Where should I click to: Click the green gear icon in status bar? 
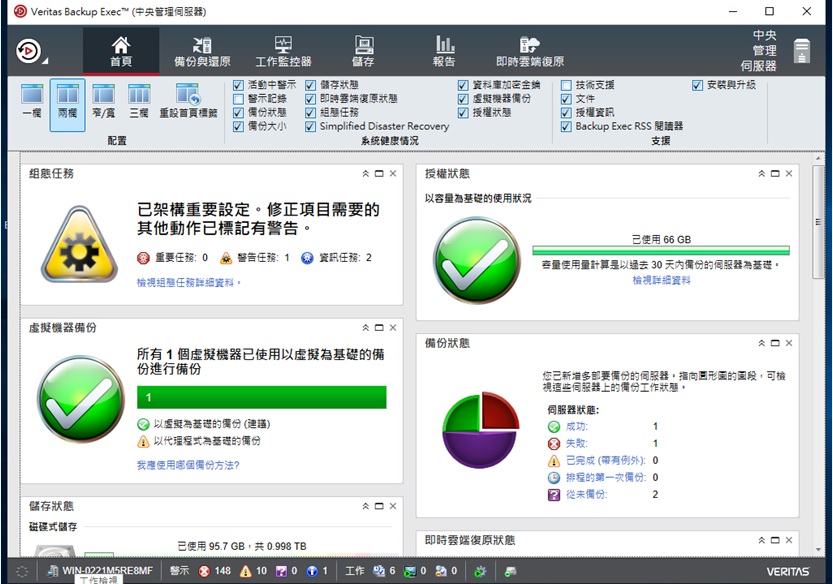click(480, 571)
